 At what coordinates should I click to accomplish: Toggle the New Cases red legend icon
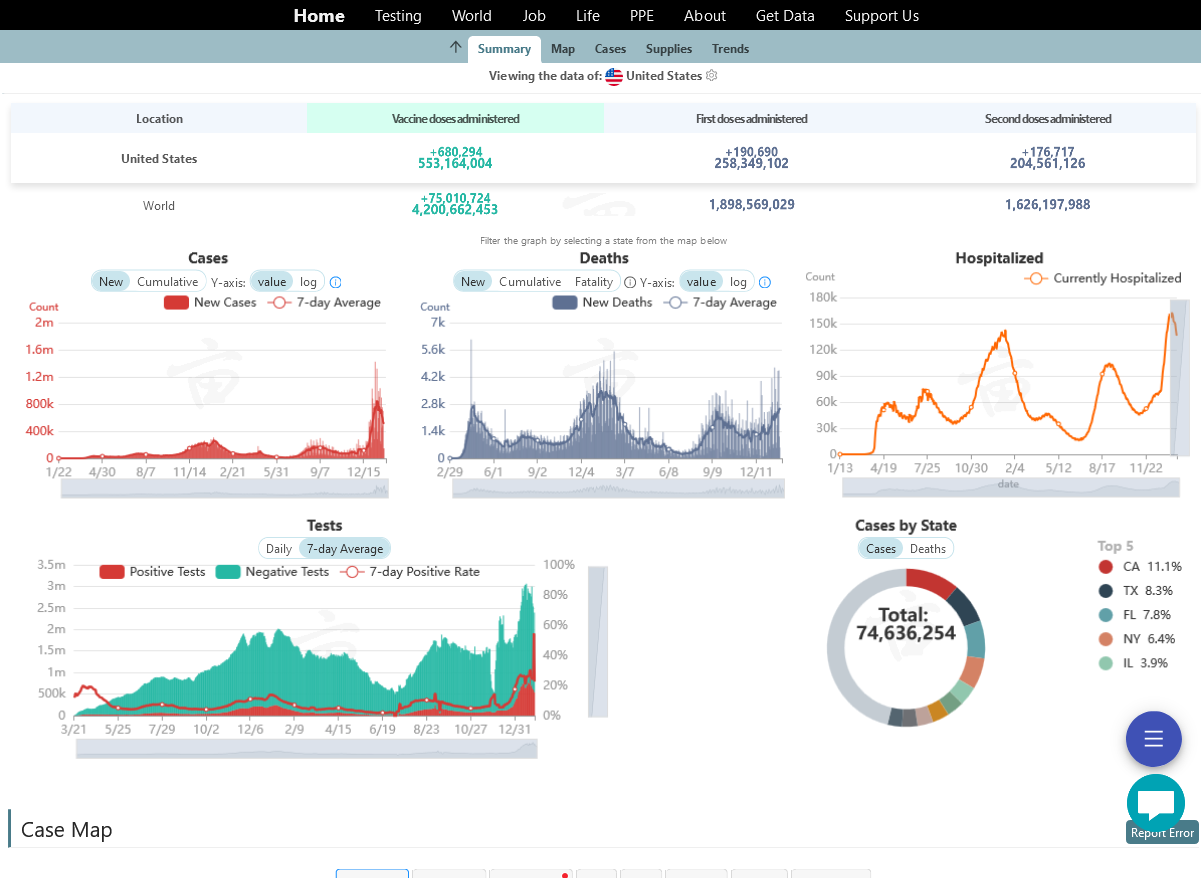coord(177,302)
